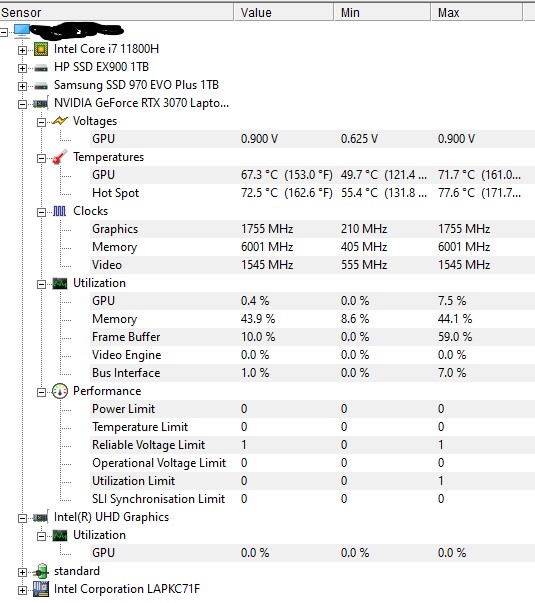The height and width of the screenshot is (603, 535).
Task: Click the Intel Core i7 11800H CPU icon
Action: click(x=41, y=49)
